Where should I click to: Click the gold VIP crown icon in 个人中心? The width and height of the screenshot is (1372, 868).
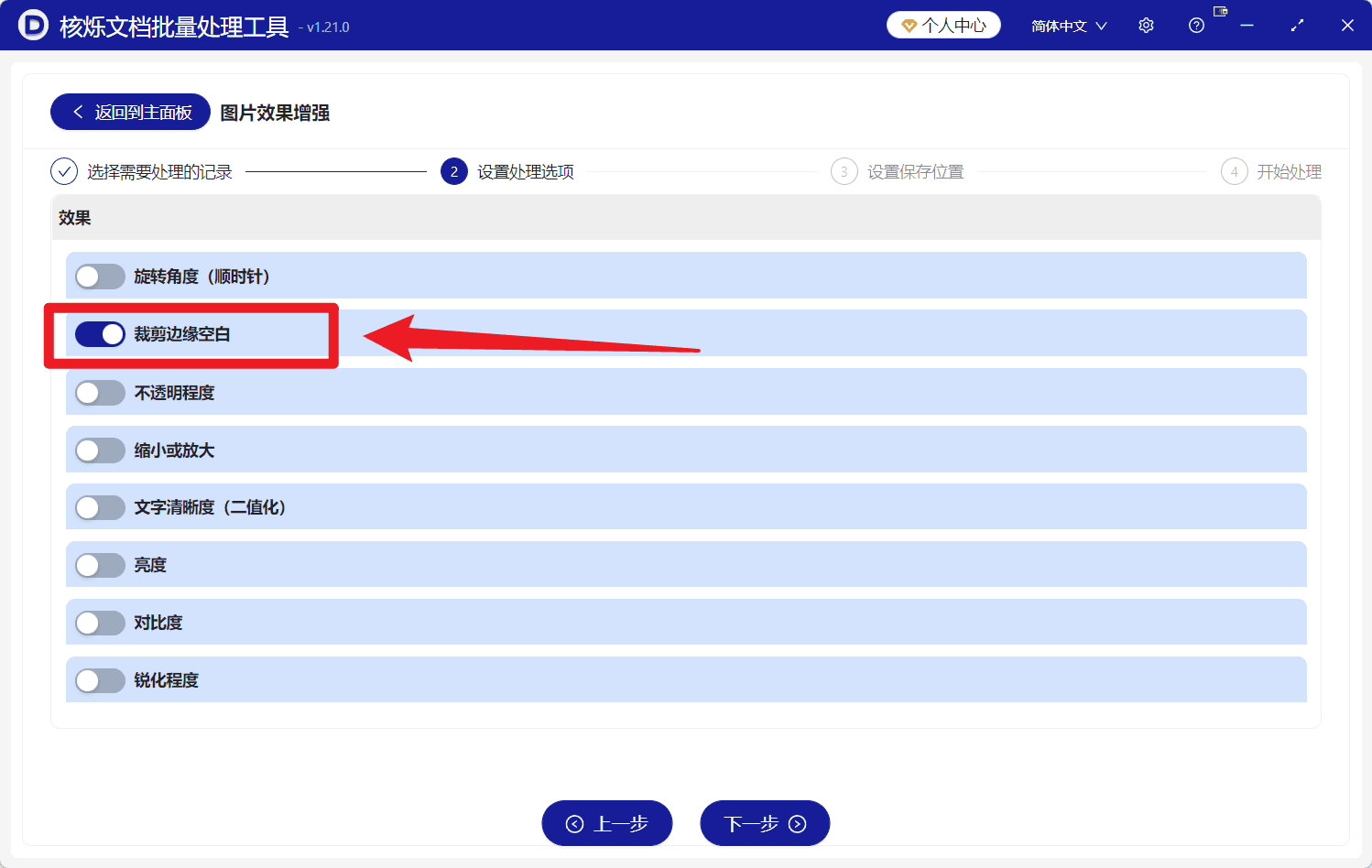coord(909,25)
